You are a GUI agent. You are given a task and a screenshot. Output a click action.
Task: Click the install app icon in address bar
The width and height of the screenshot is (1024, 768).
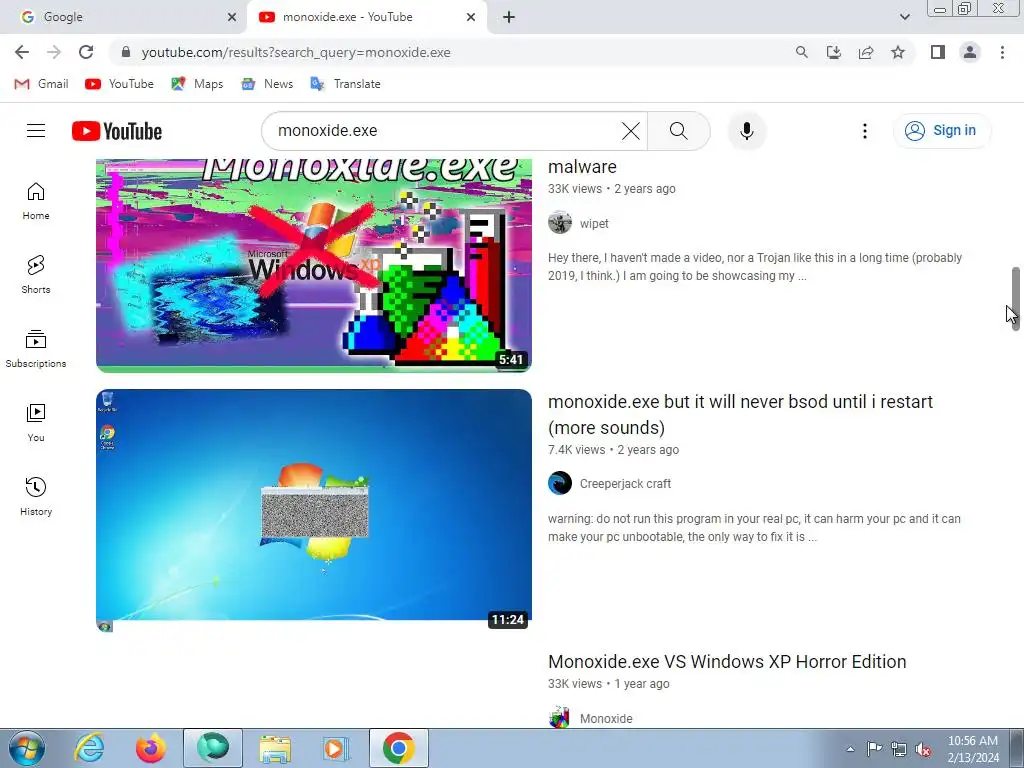click(834, 52)
